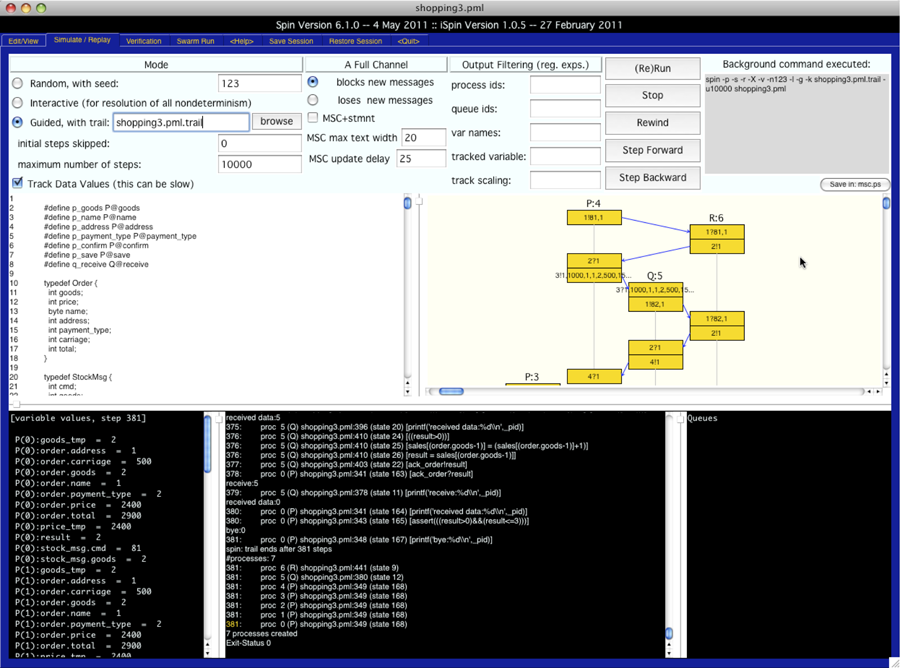Click code line "#define p_goods P@goods"
Viewport: 900px width, 668px height.
click(x=92, y=208)
